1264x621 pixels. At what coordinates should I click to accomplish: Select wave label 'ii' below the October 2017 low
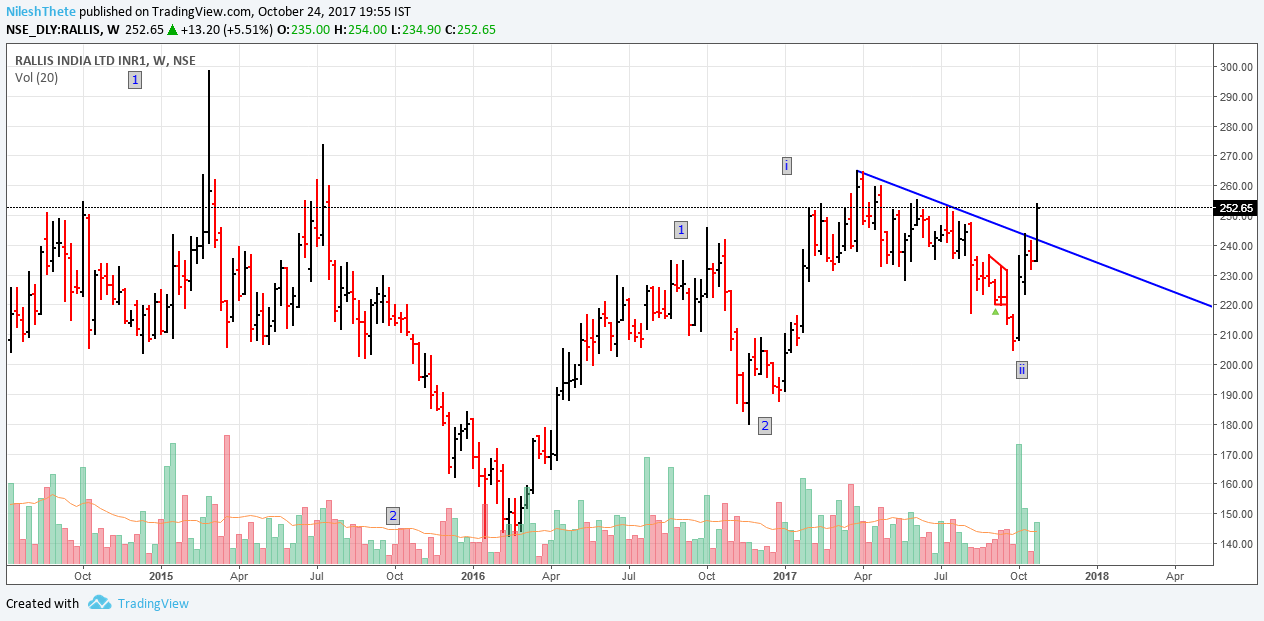click(1021, 370)
